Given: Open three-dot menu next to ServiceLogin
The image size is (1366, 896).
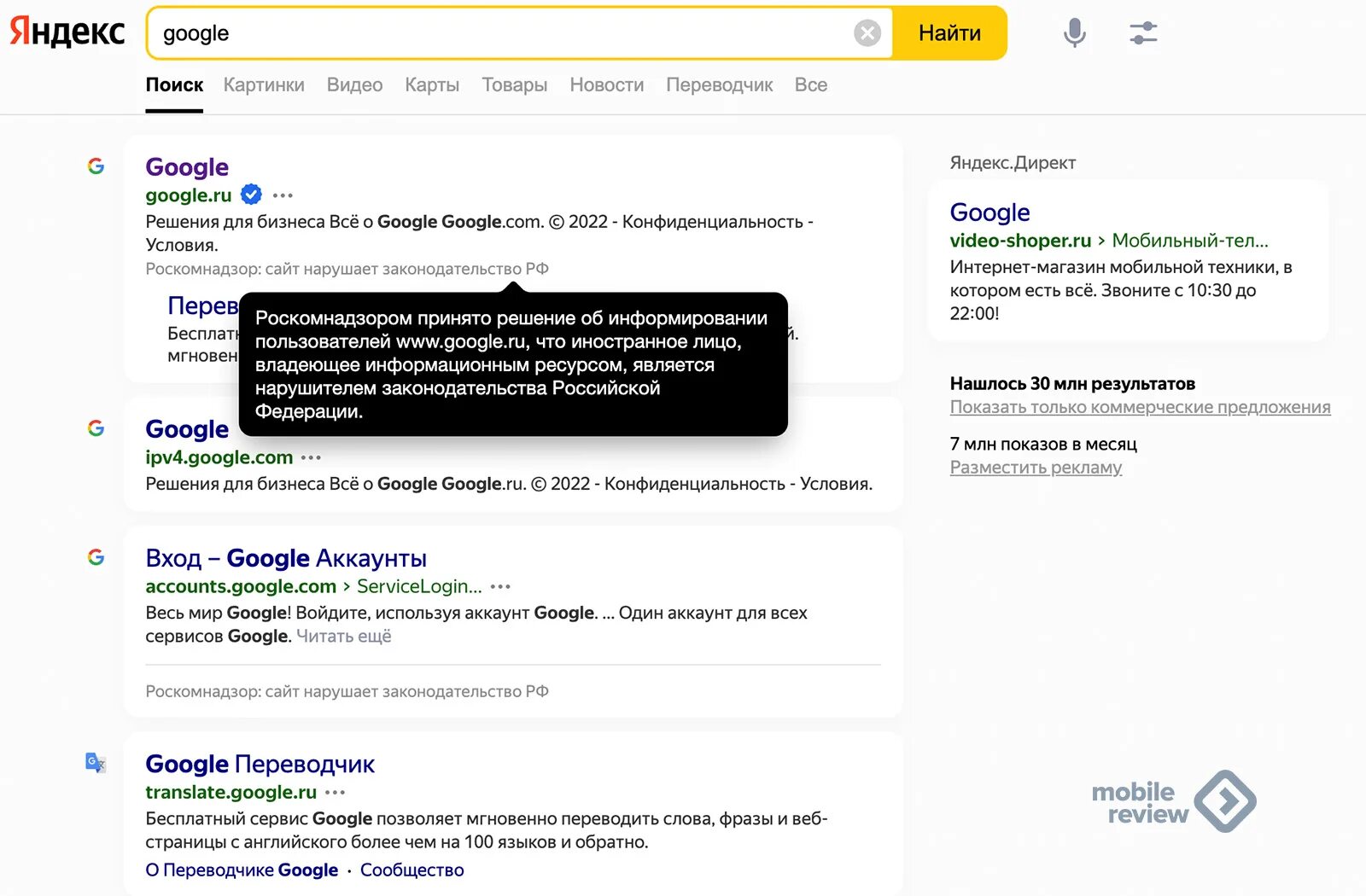Looking at the screenshot, I should [501, 586].
